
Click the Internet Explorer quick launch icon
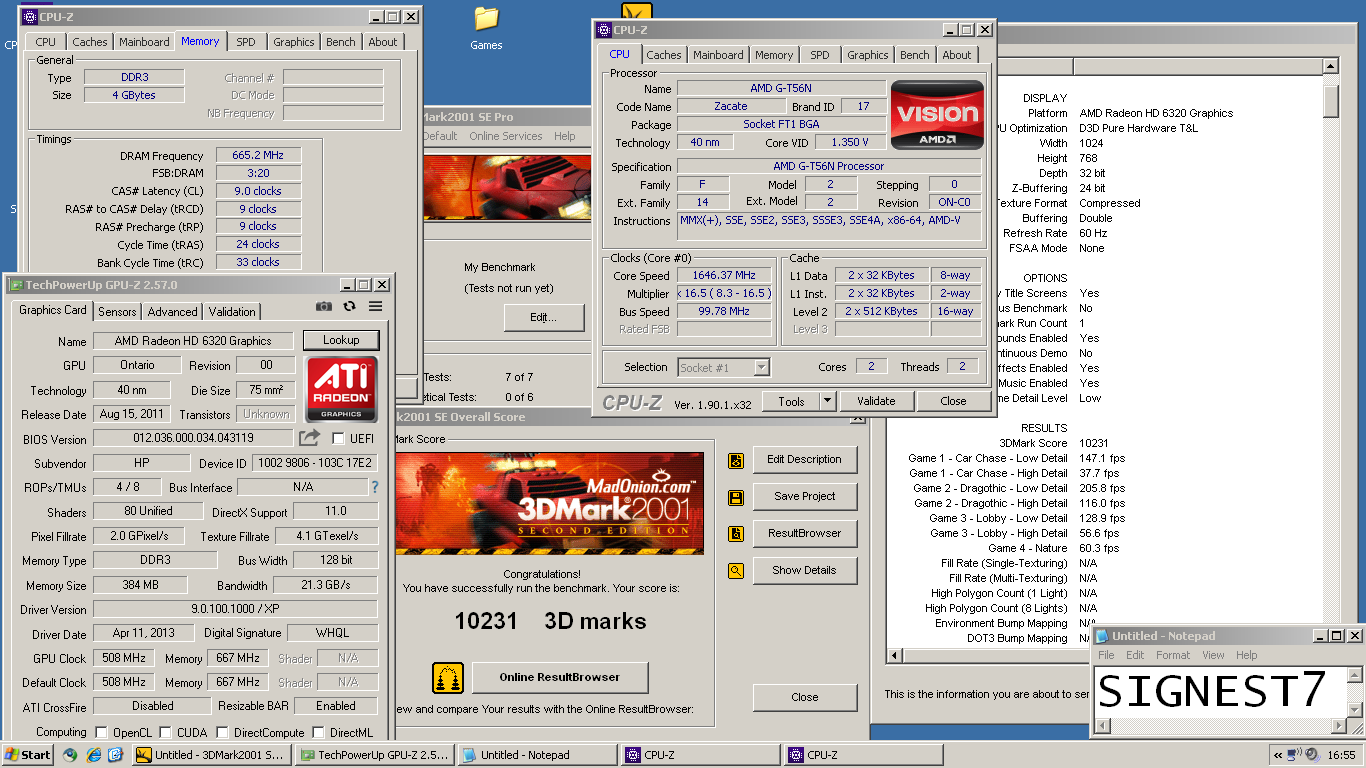pyautogui.click(x=94, y=755)
